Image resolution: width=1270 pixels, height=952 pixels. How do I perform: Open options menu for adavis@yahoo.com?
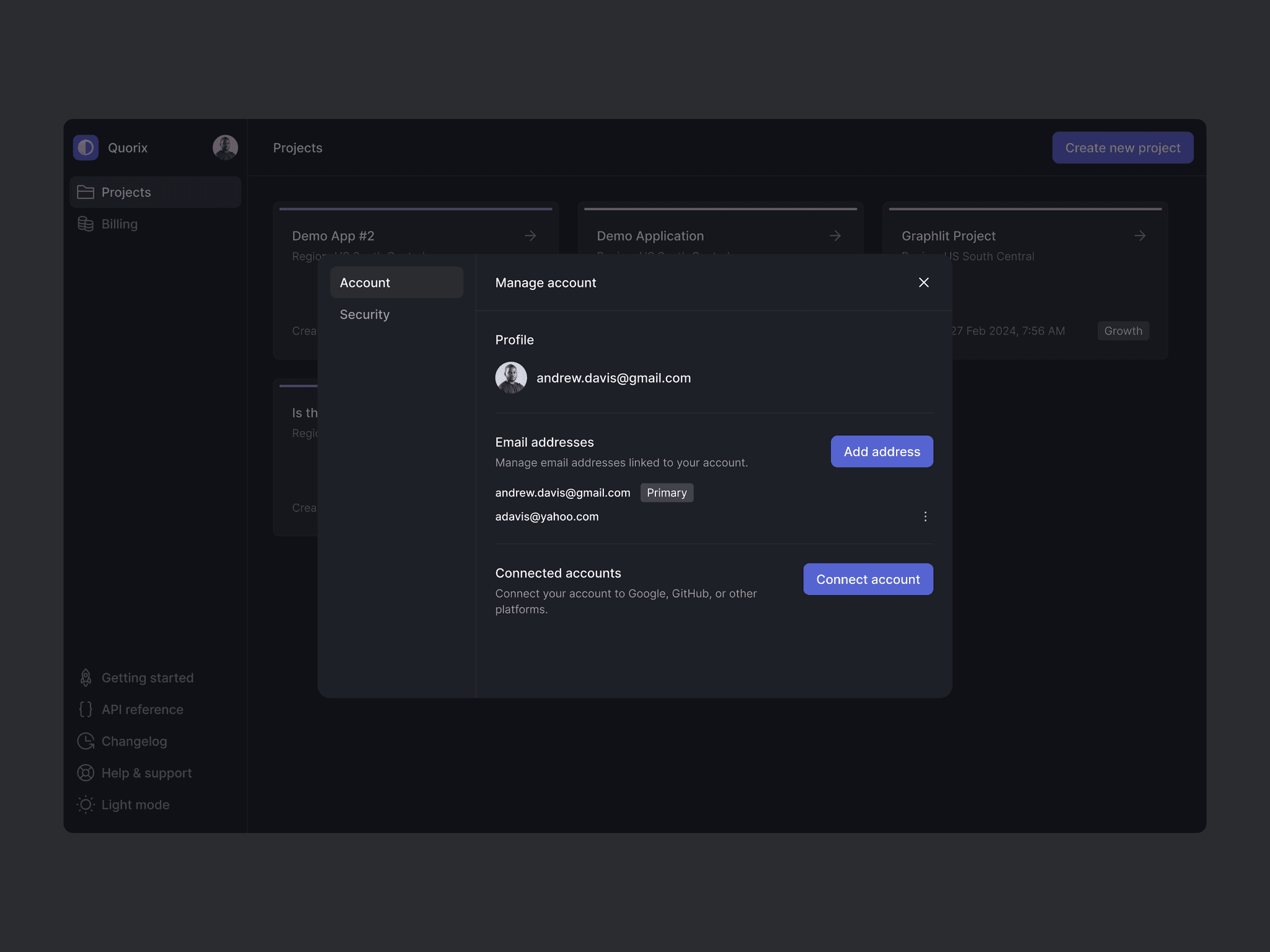click(925, 516)
